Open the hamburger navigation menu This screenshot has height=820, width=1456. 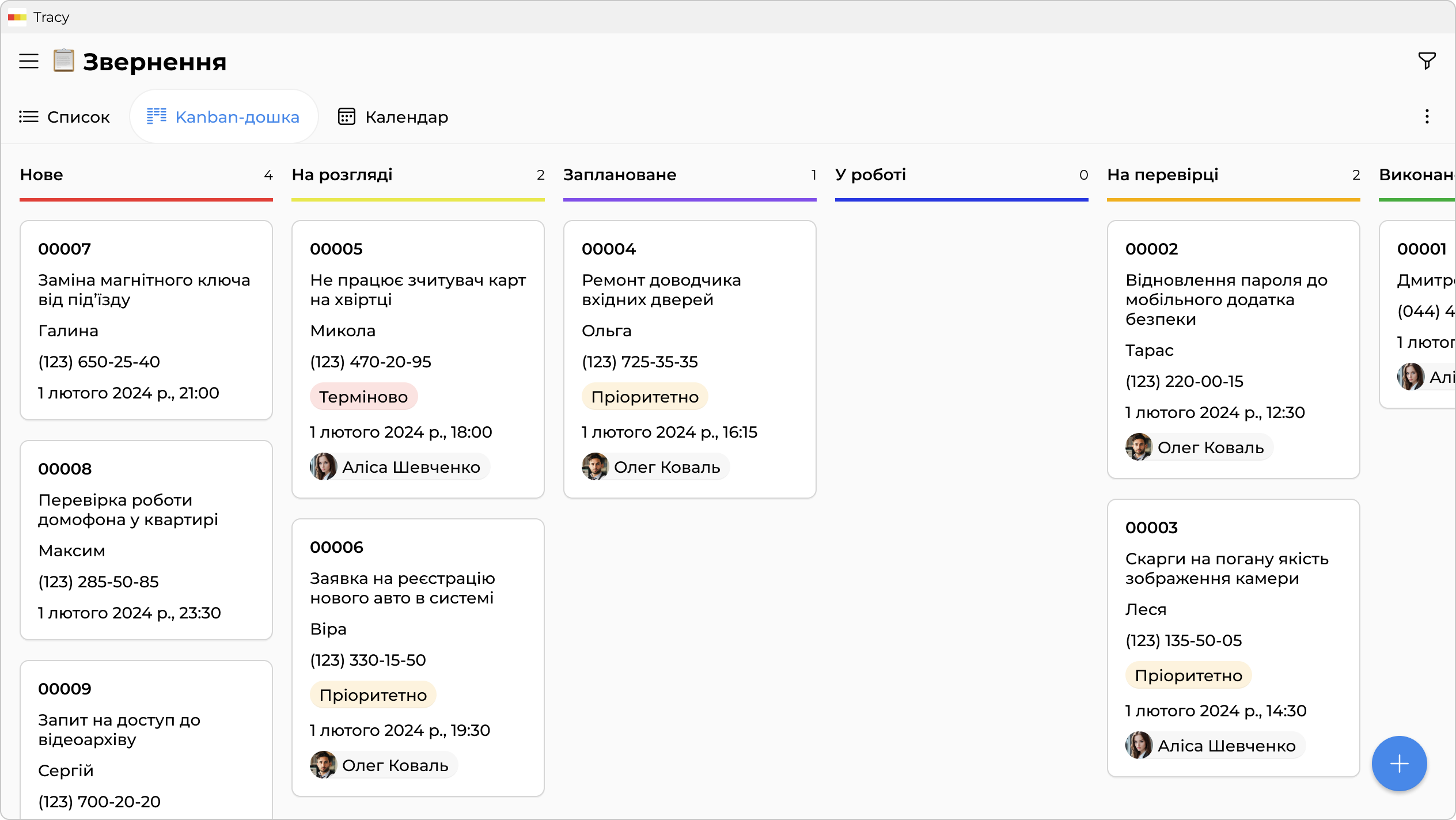[x=29, y=61]
